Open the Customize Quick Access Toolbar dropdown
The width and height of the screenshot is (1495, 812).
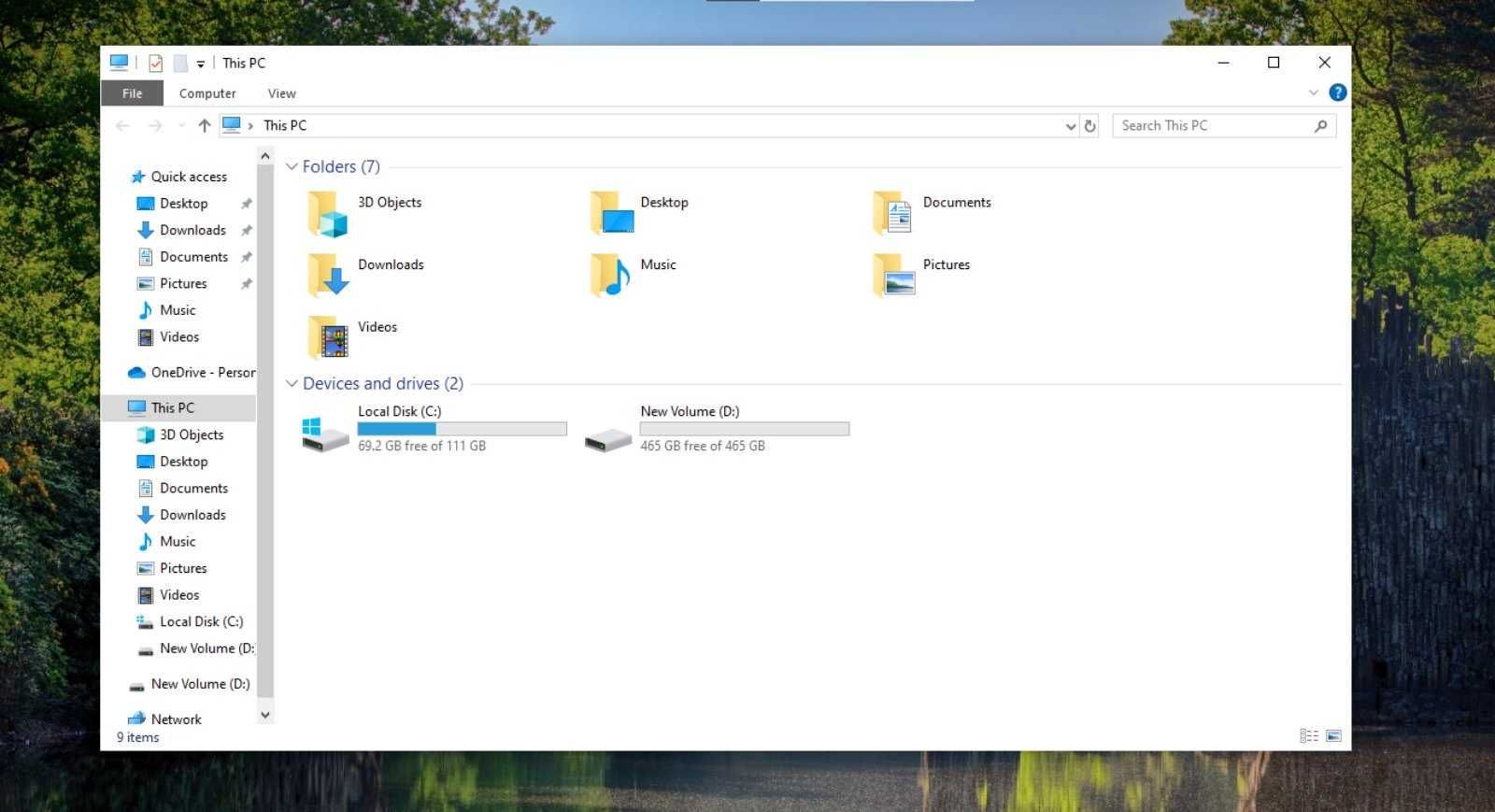point(200,64)
